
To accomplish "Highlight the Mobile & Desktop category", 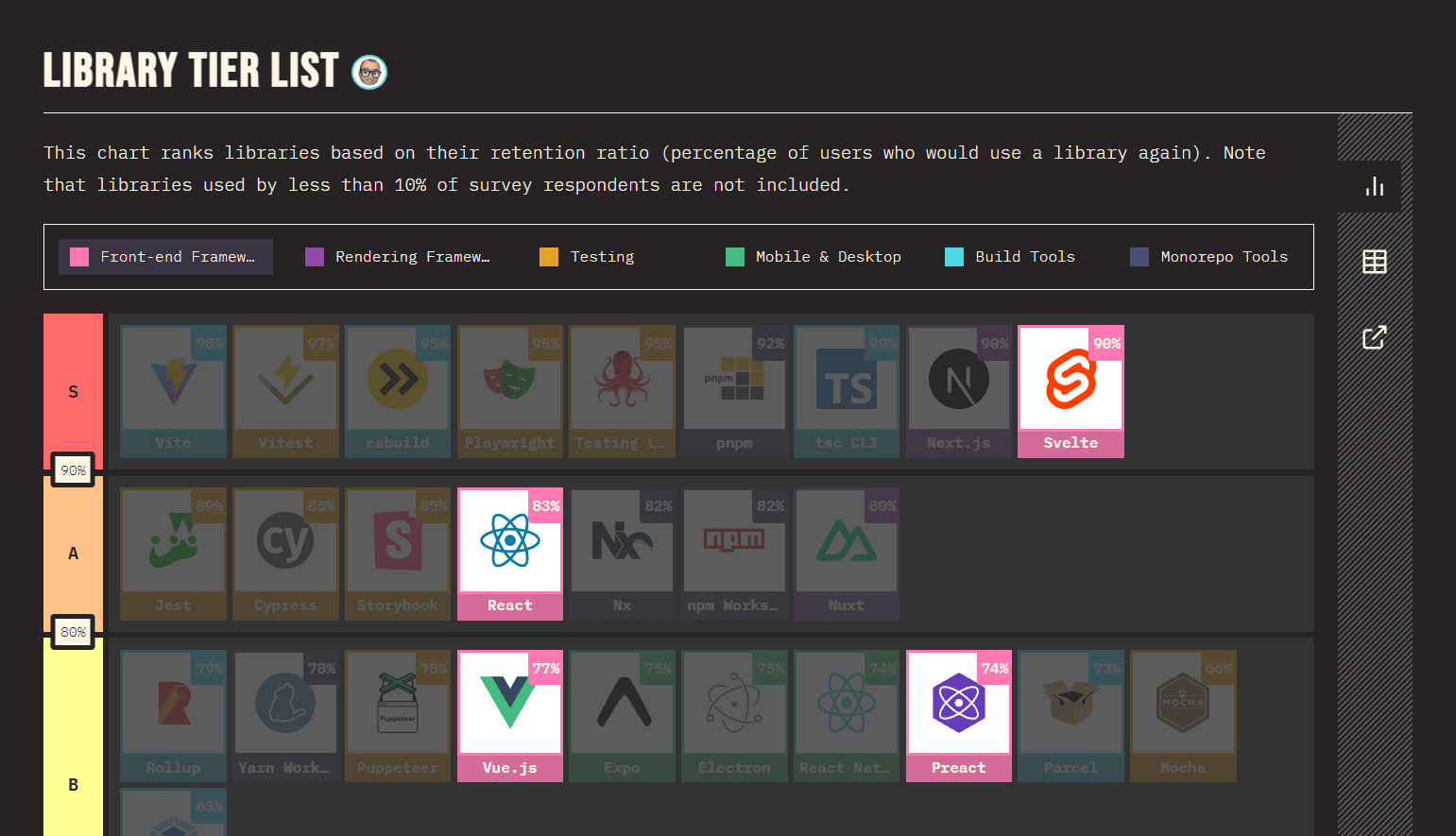I will click(x=814, y=257).
